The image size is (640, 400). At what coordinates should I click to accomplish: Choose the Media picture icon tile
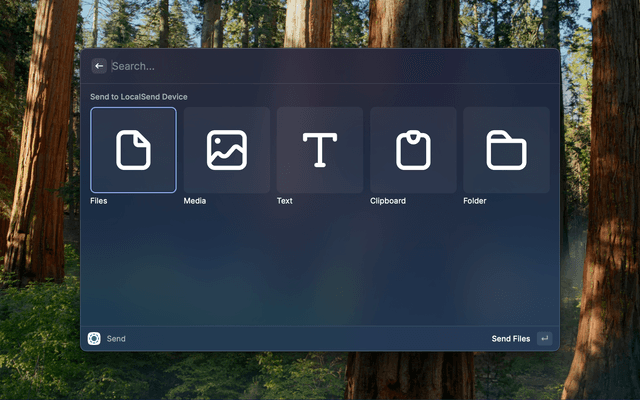pos(226,150)
